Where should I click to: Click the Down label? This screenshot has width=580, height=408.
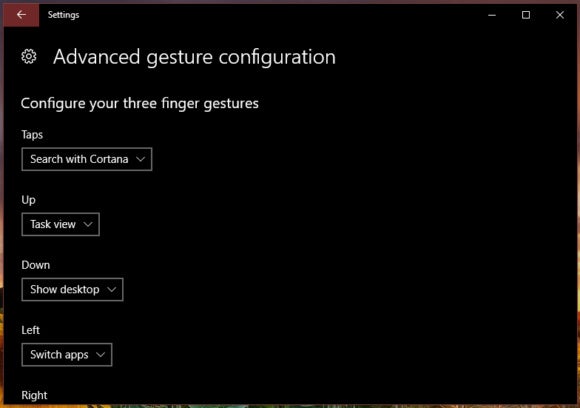tap(36, 265)
